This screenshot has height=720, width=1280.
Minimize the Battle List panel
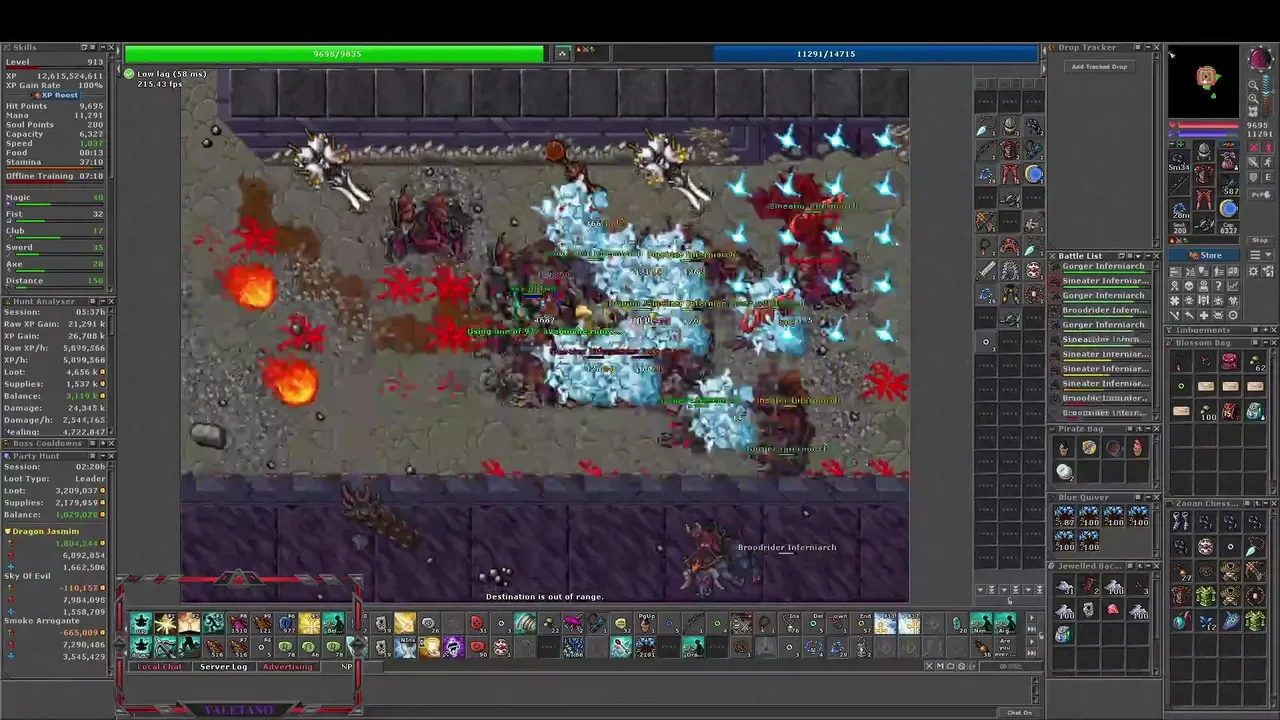[x=1148, y=256]
